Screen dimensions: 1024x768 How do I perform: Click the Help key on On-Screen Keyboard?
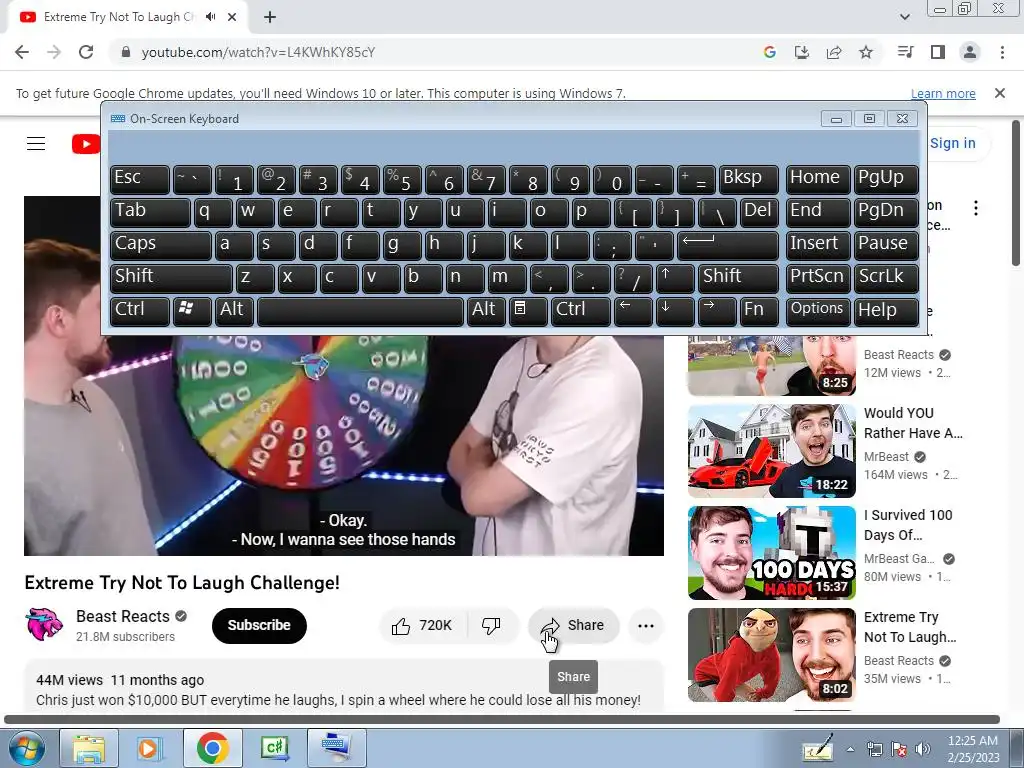pos(886,311)
